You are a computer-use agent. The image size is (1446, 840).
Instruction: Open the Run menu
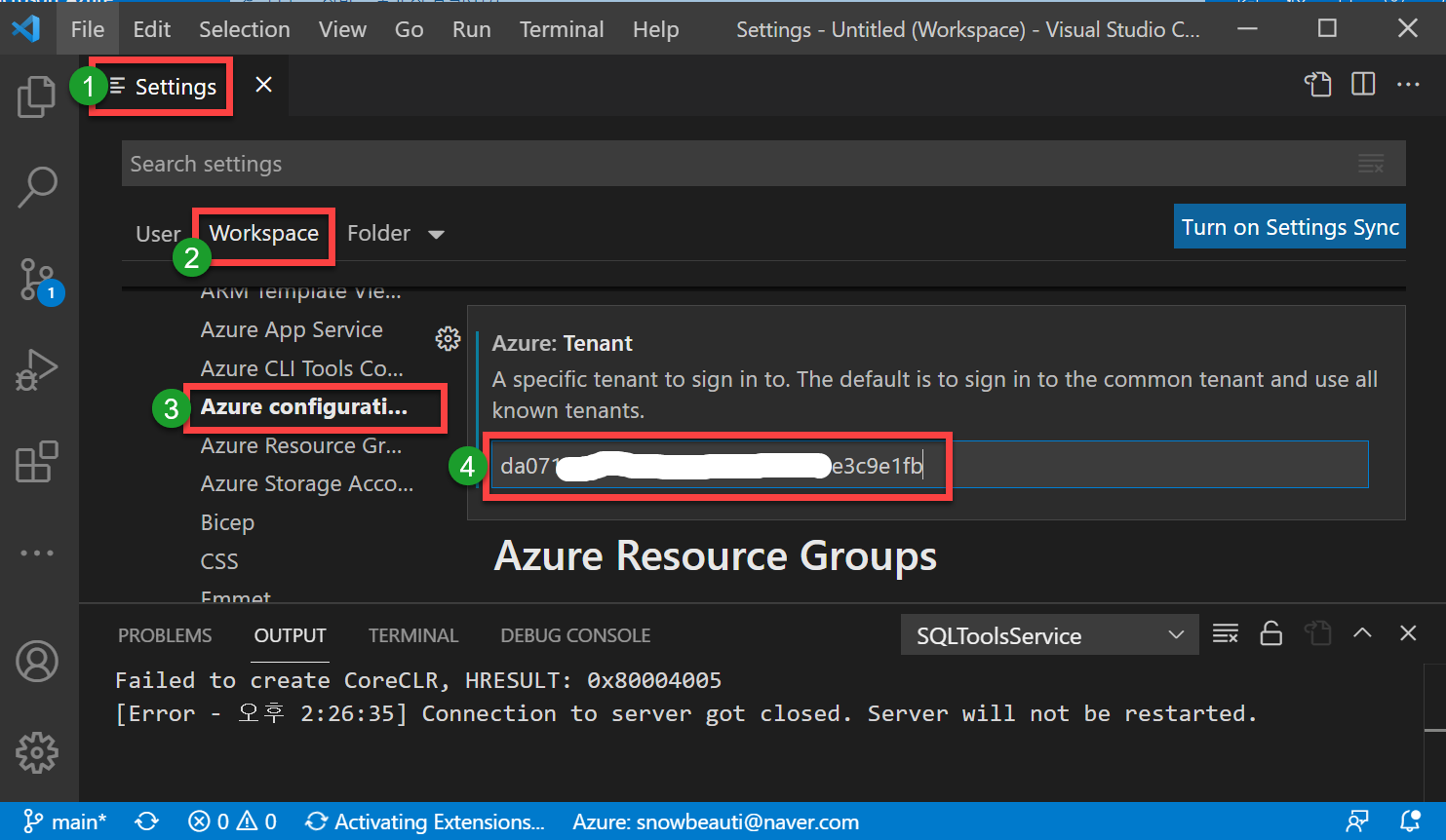[471, 29]
